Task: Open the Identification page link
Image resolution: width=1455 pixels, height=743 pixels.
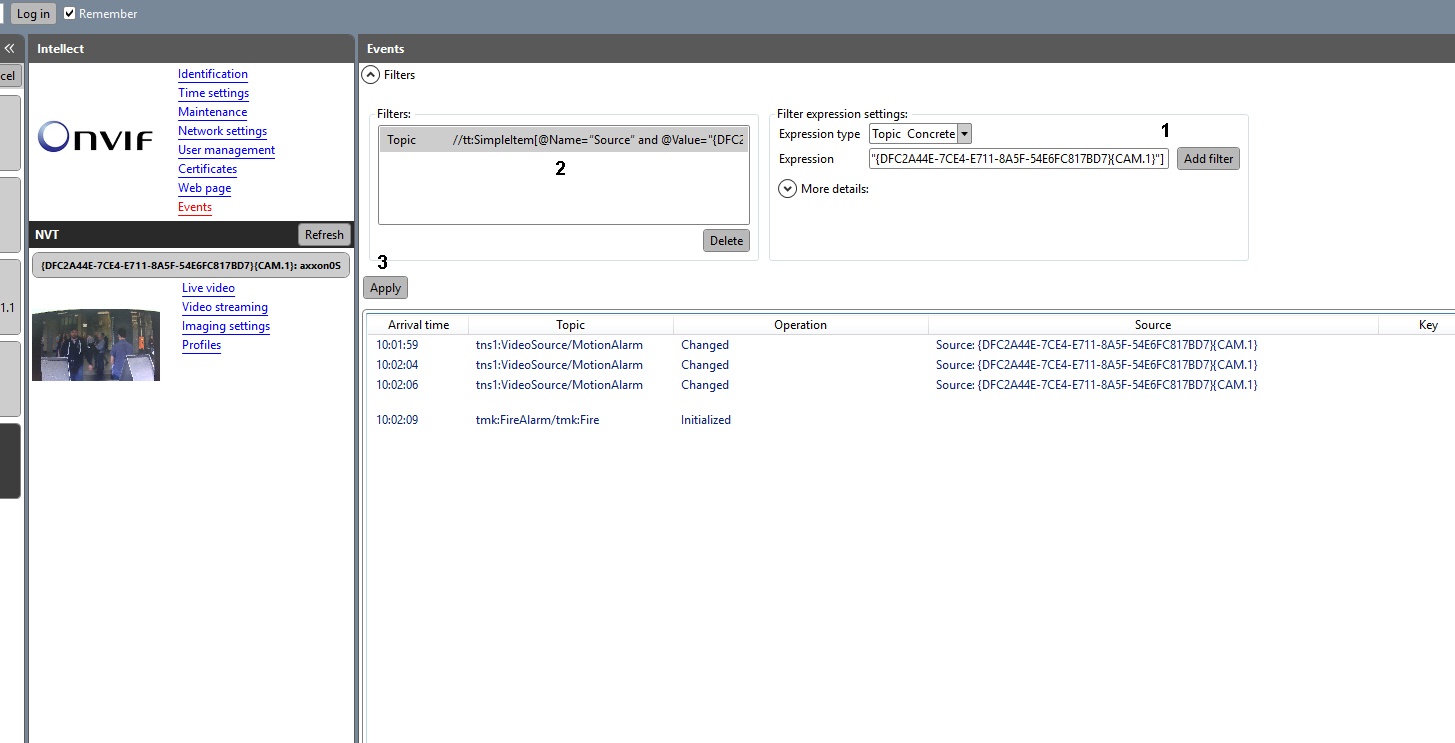Action: pos(213,74)
